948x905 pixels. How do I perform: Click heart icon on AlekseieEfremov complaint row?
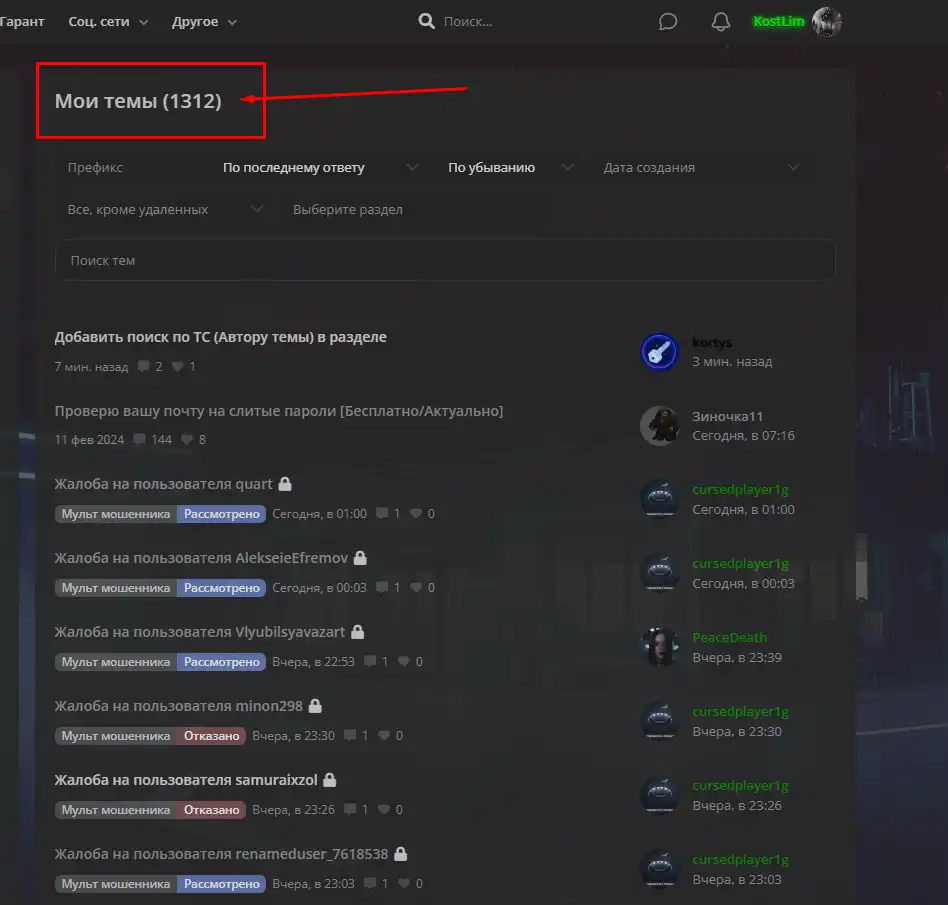pos(416,587)
